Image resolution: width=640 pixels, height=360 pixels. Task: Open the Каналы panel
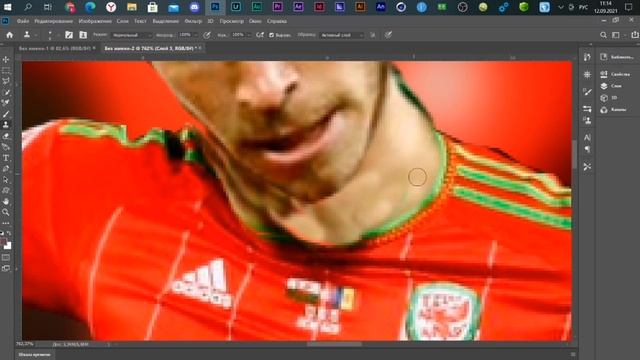pos(613,109)
